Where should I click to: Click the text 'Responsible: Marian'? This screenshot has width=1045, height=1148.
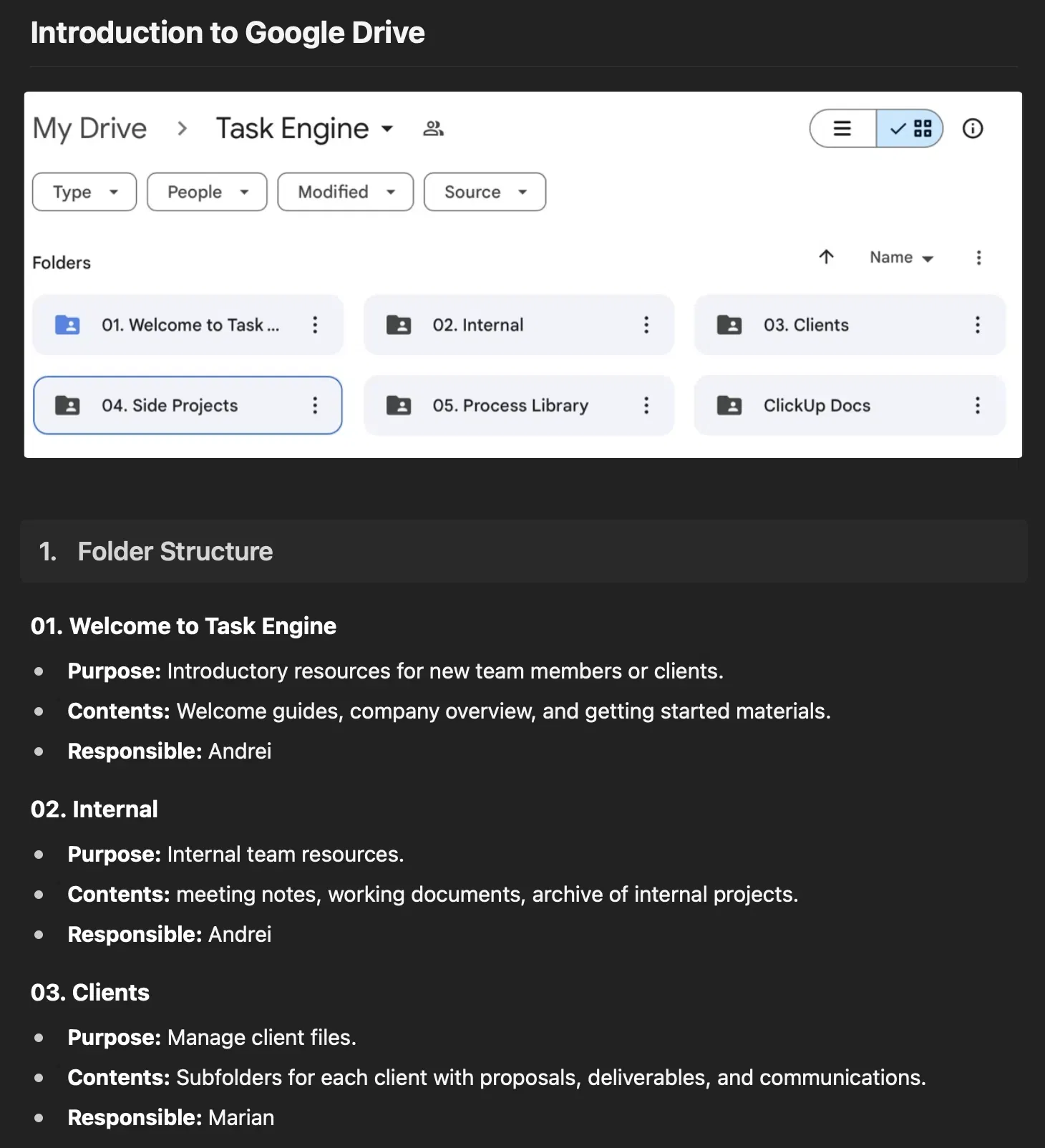[170, 1117]
